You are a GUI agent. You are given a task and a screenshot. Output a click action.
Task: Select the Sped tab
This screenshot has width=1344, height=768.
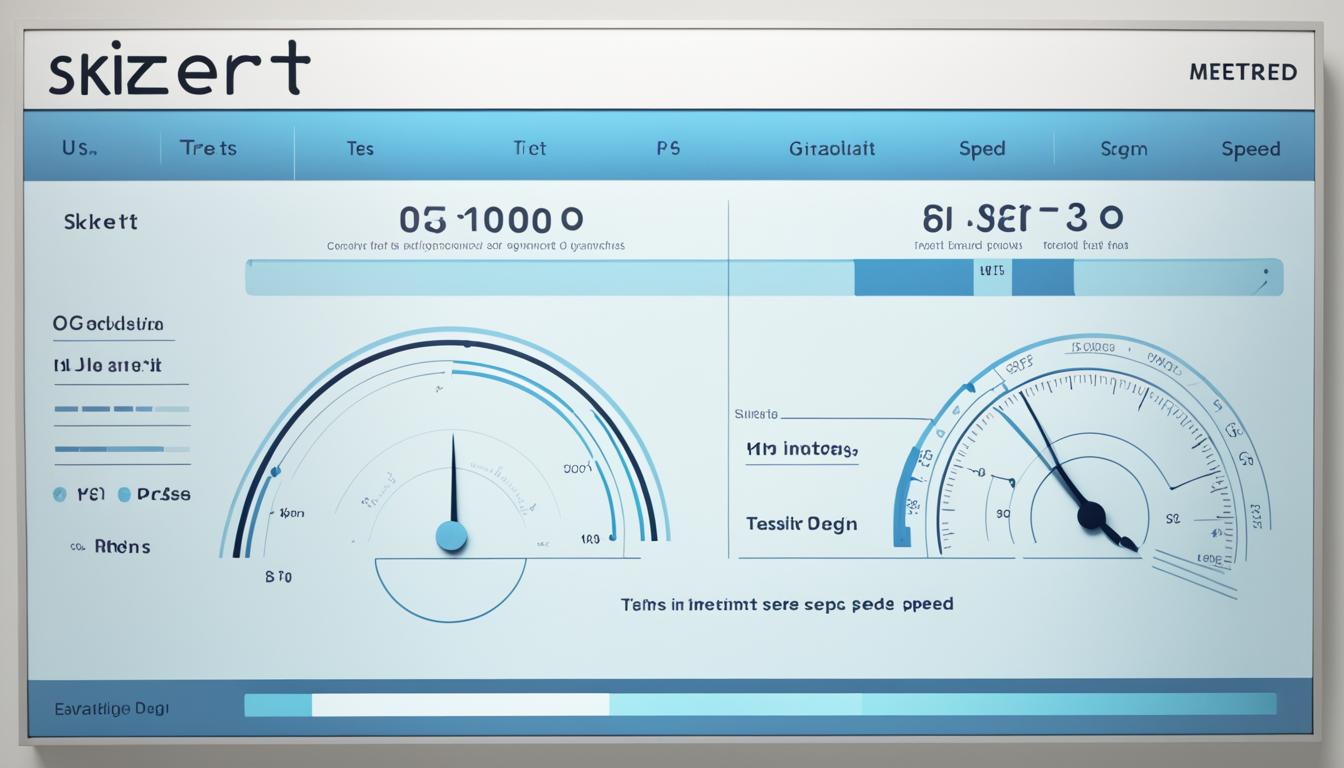982,148
